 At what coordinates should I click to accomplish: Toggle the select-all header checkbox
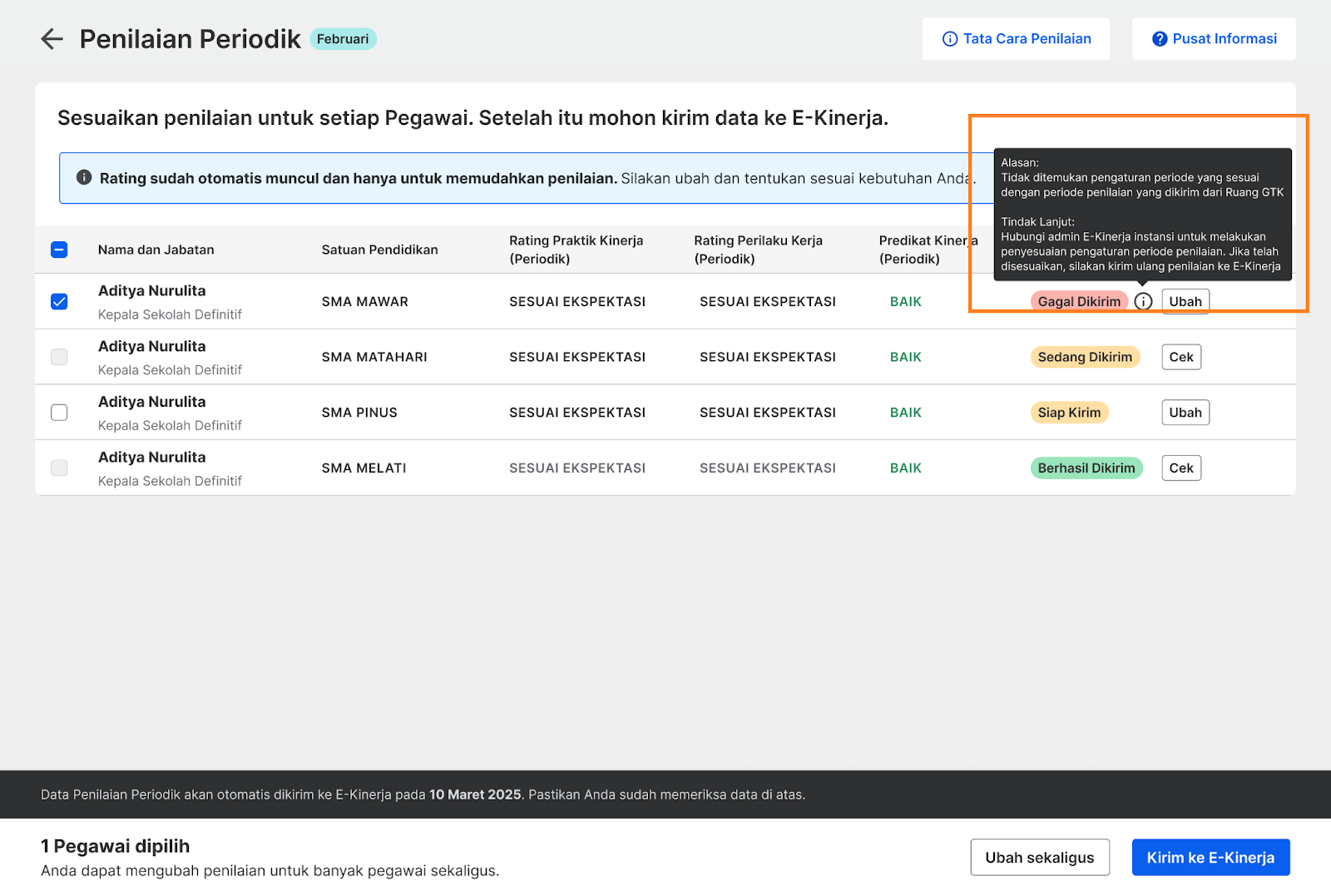[59, 250]
